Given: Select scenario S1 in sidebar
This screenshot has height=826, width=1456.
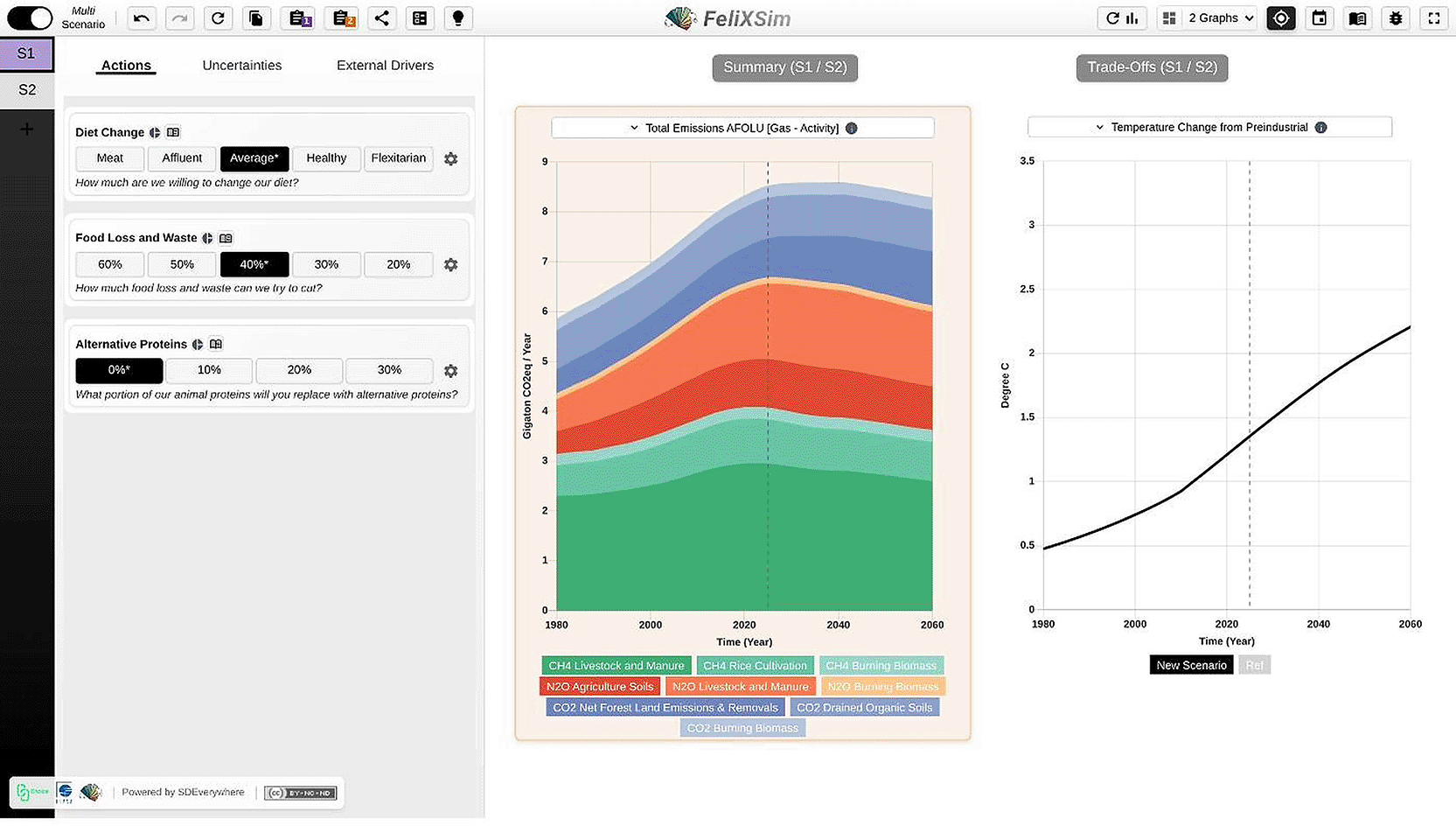Looking at the screenshot, I should coord(26,53).
